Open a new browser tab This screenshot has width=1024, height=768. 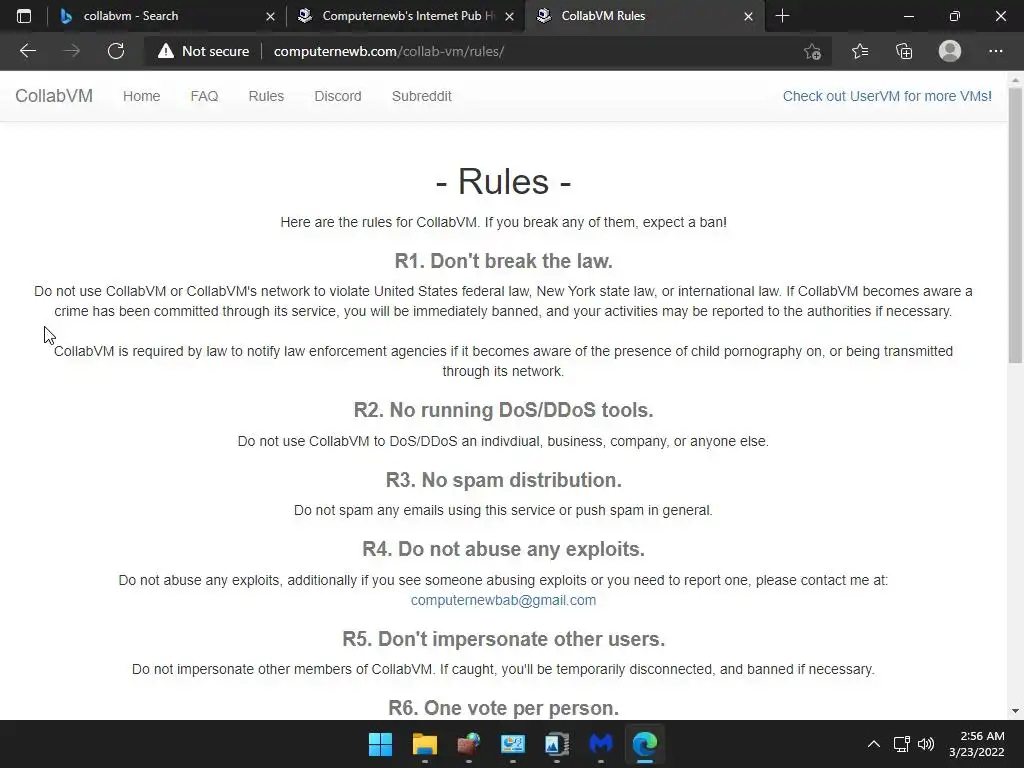point(782,16)
